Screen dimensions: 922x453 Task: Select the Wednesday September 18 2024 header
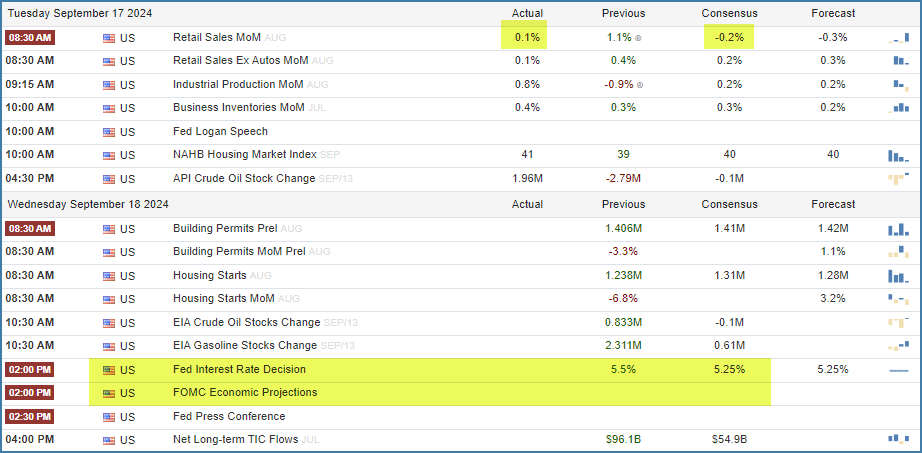(x=88, y=204)
